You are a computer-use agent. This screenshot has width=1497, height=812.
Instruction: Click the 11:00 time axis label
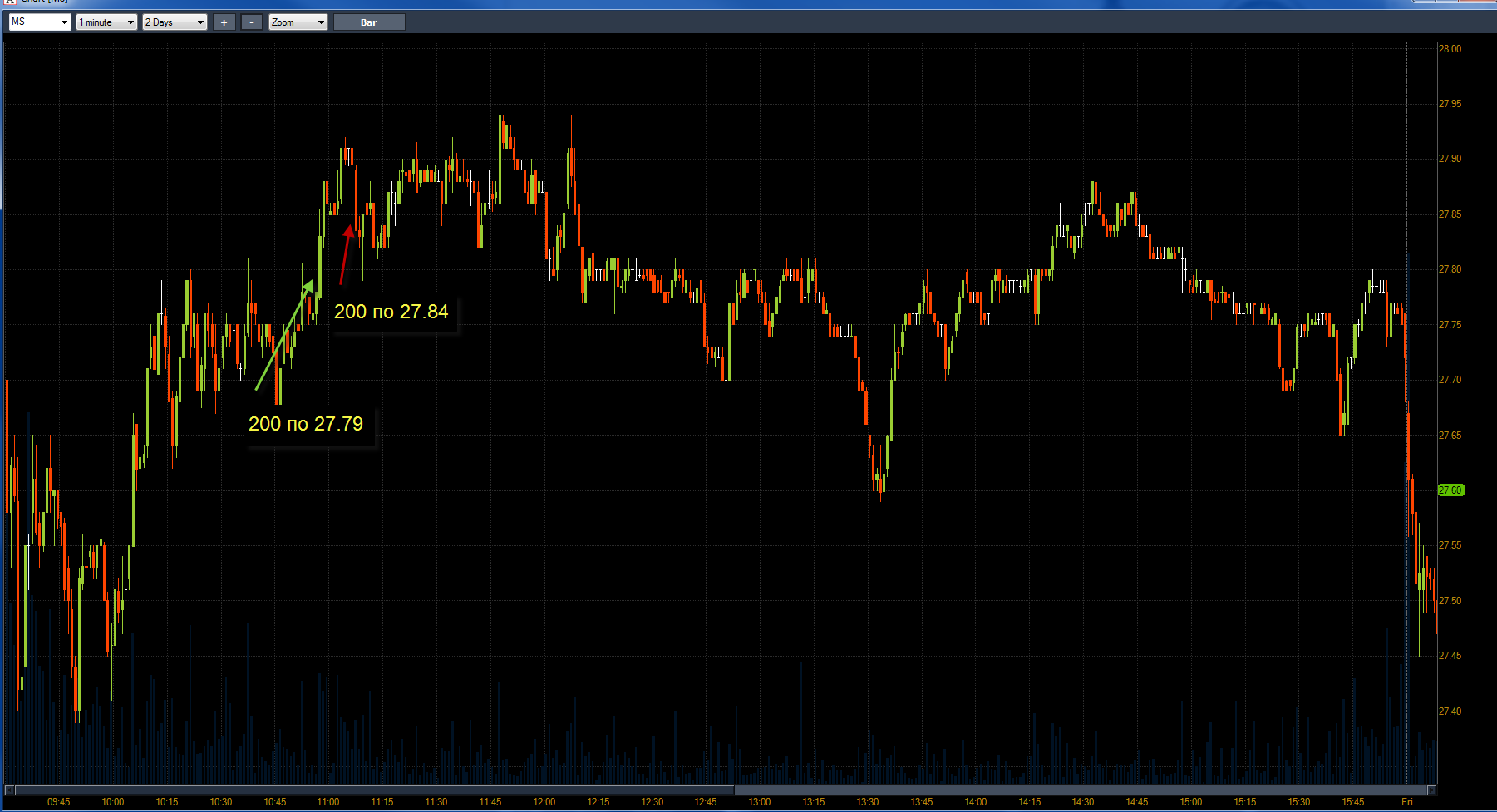[328, 802]
